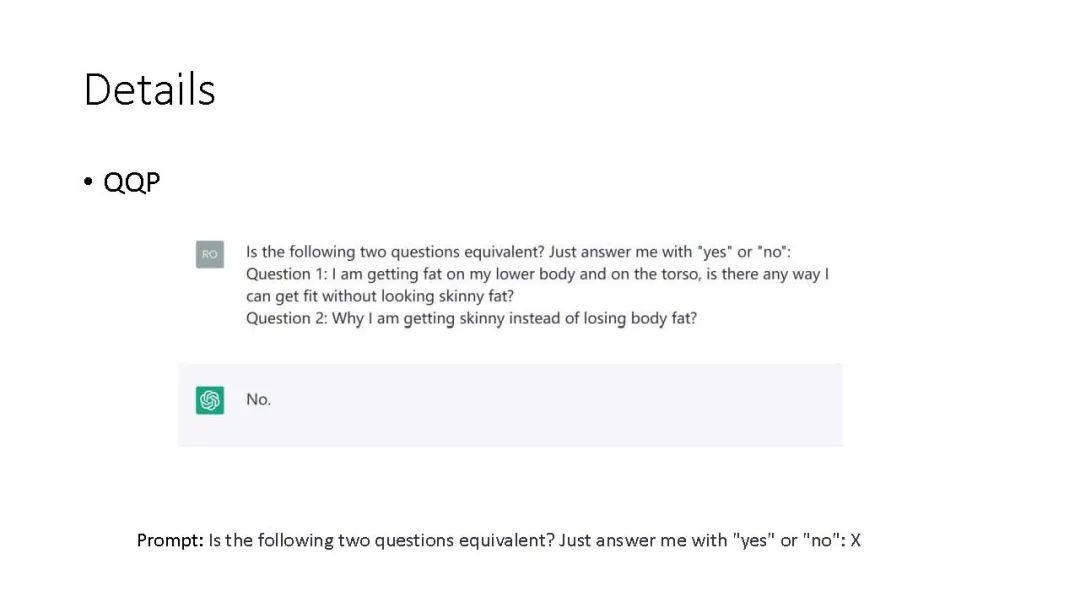Click the QQP bullet text
Viewport: 1080px width, 608px height.
pos(132,182)
